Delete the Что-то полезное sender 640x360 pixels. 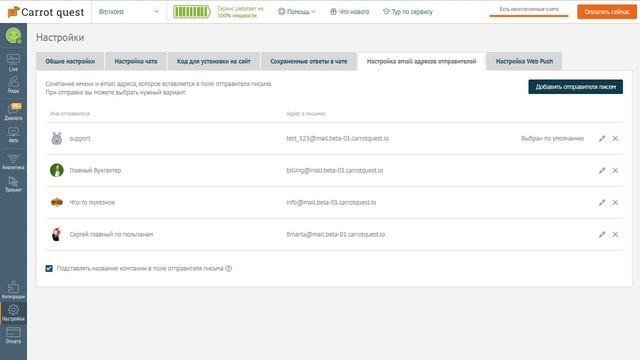615,202
